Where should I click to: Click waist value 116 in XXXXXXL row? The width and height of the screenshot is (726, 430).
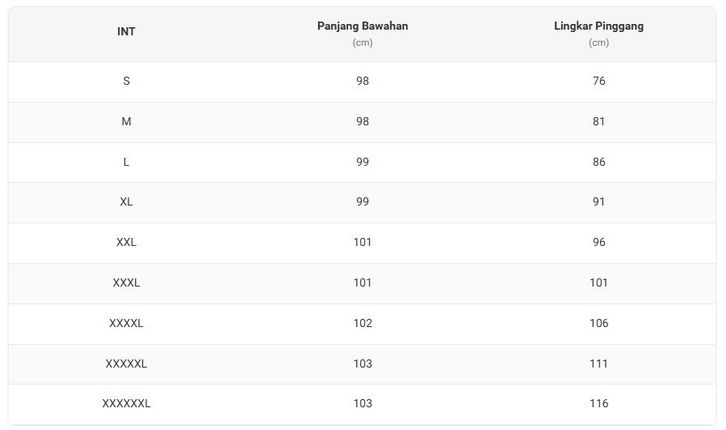click(598, 404)
